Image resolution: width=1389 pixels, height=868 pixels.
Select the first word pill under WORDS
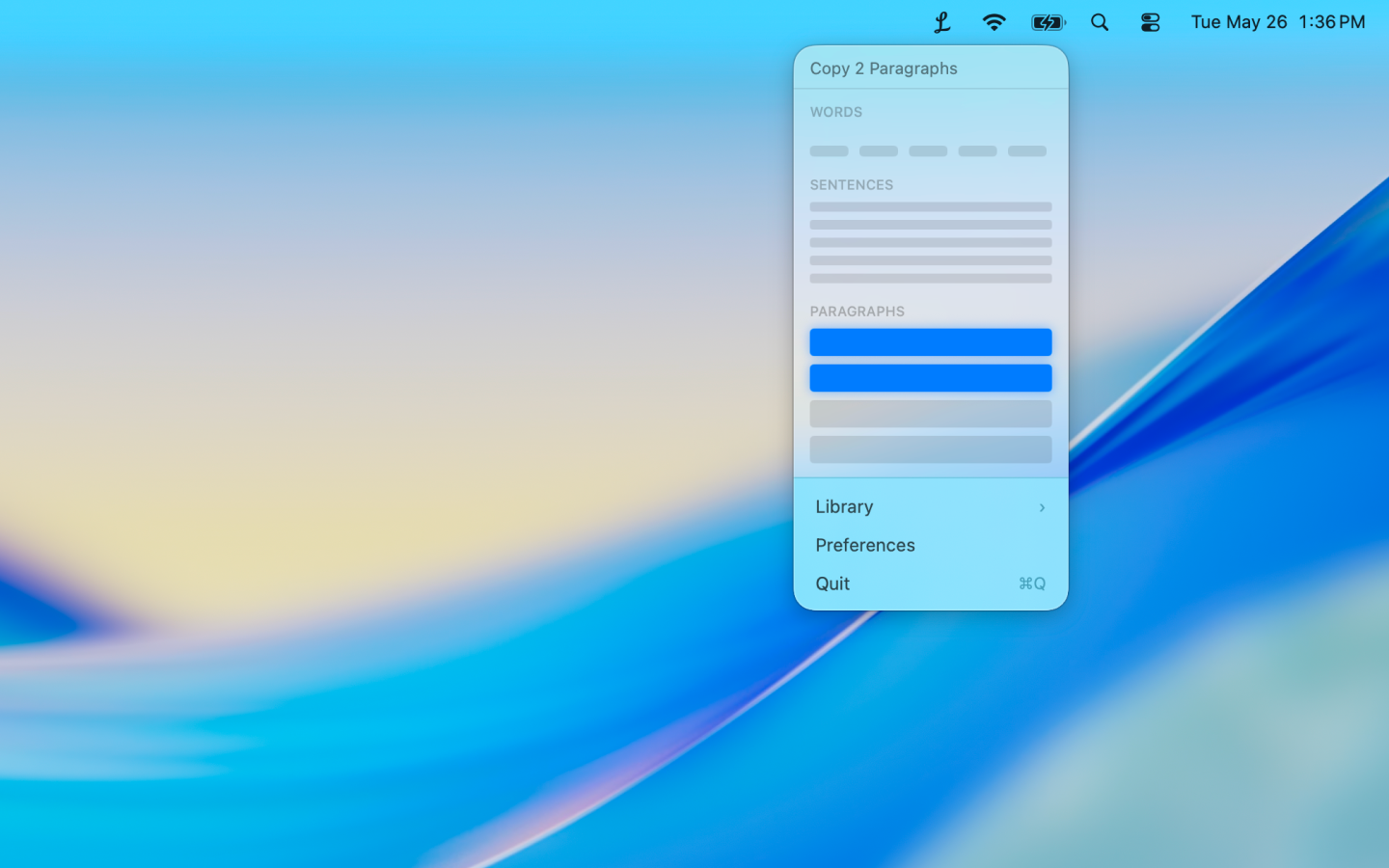coord(830,150)
